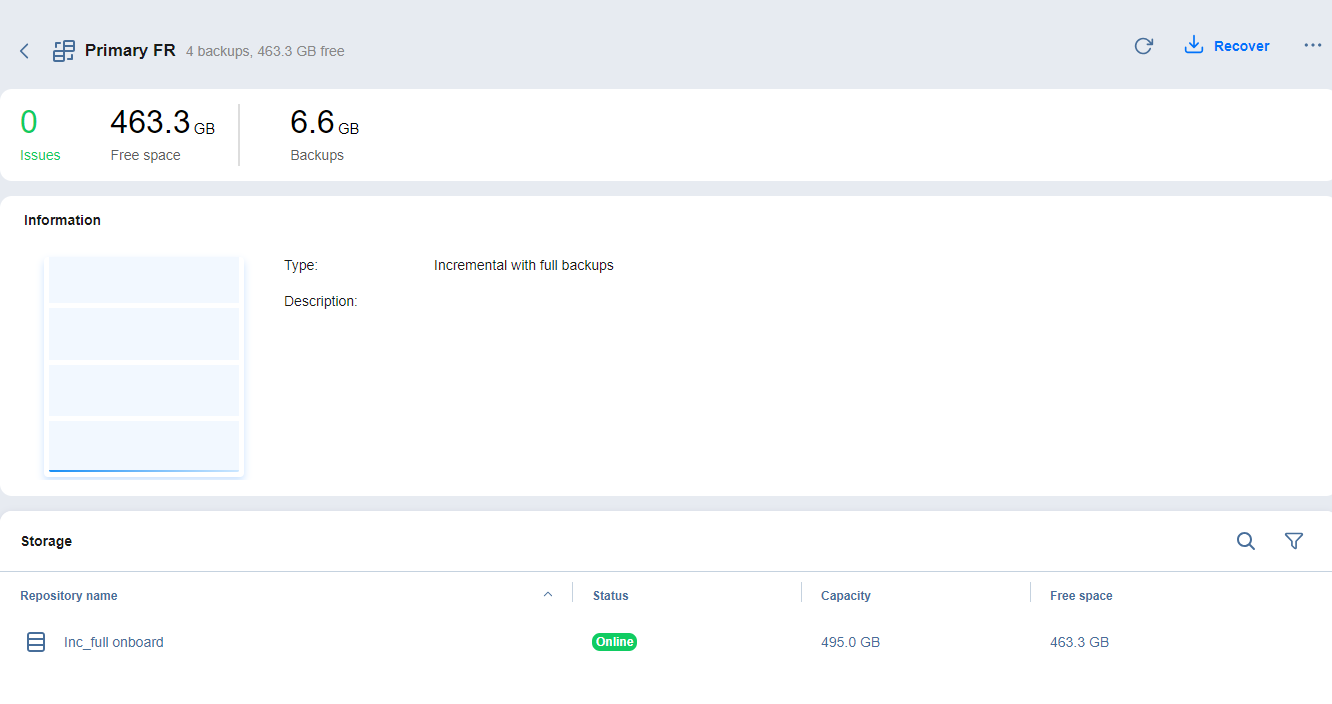Click the Primary FR repository icon
The image size is (1332, 704).
(x=64, y=51)
